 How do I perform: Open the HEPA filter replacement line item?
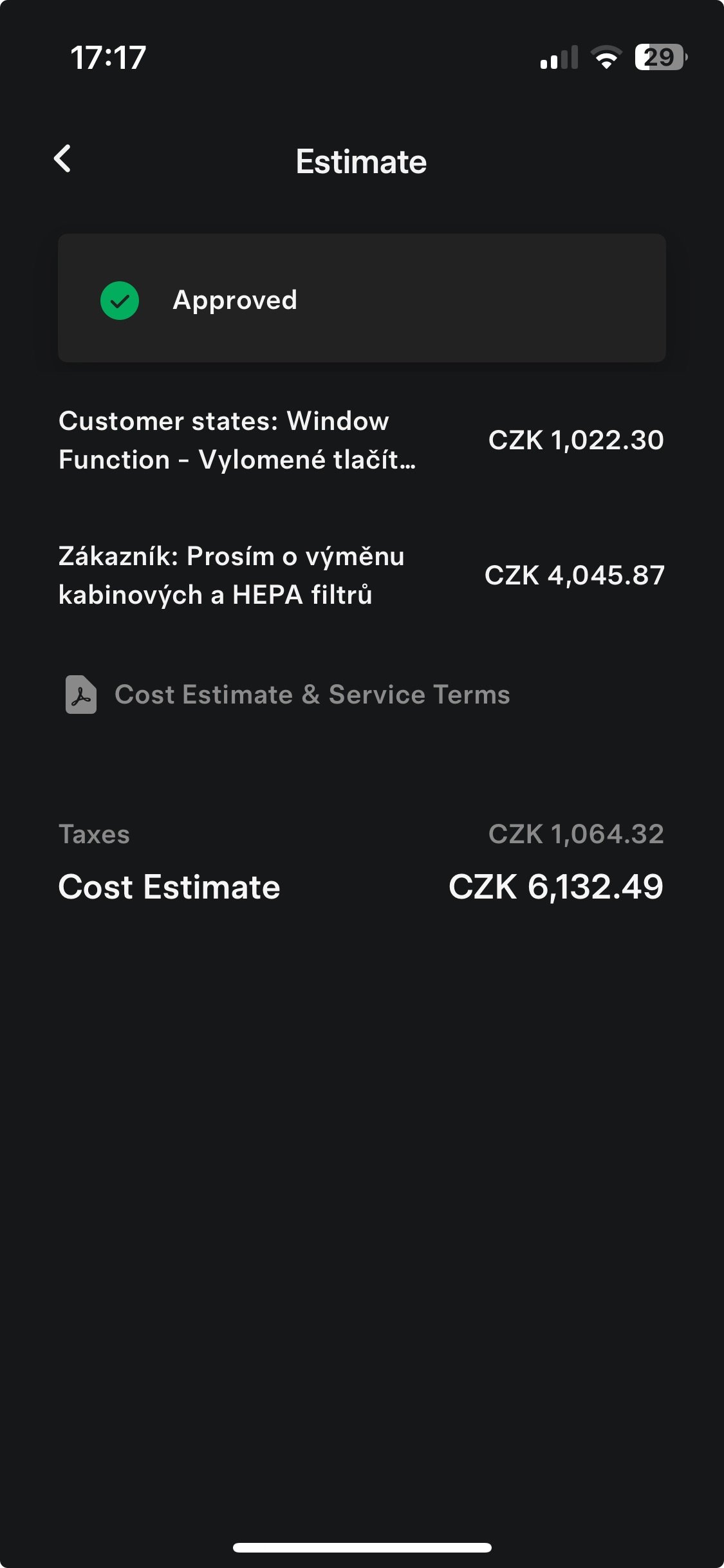(x=232, y=575)
